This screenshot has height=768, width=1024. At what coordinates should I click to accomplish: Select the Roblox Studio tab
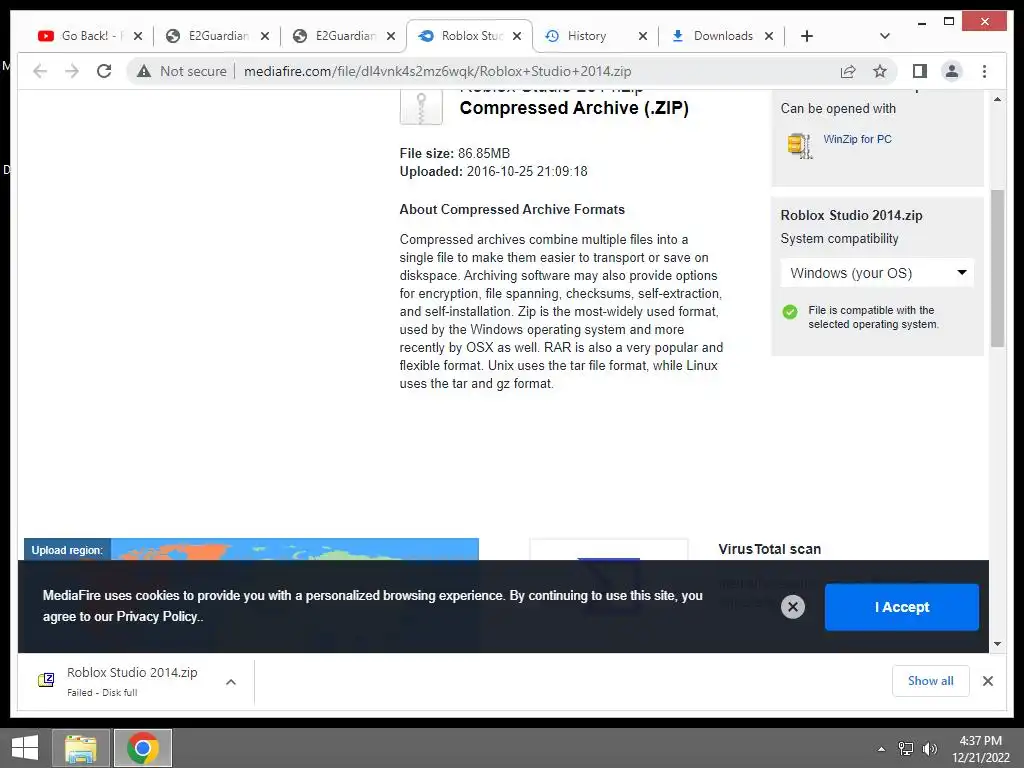click(x=469, y=36)
